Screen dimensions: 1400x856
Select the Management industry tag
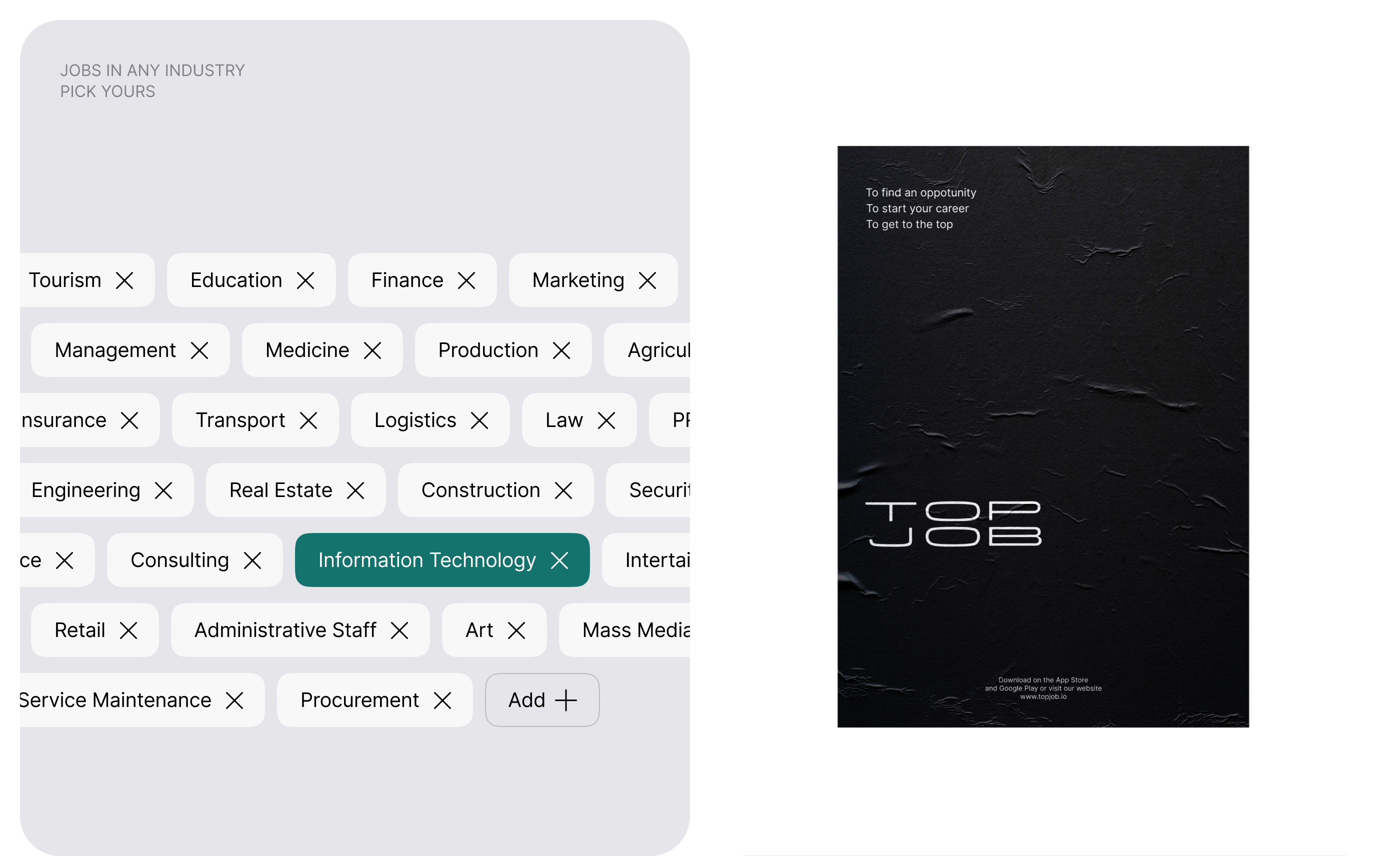click(130, 350)
